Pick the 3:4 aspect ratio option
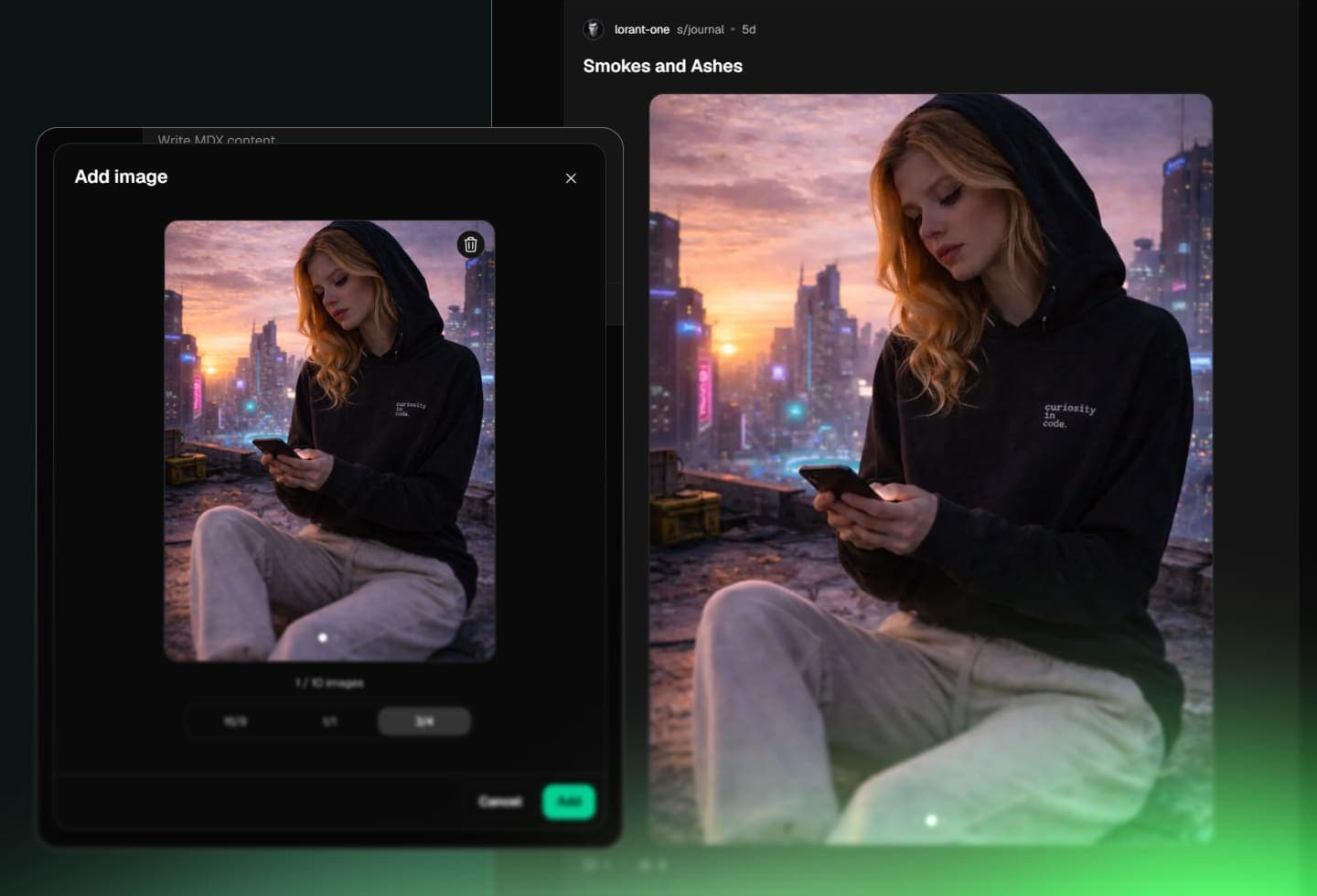The height and width of the screenshot is (896, 1317). (424, 721)
